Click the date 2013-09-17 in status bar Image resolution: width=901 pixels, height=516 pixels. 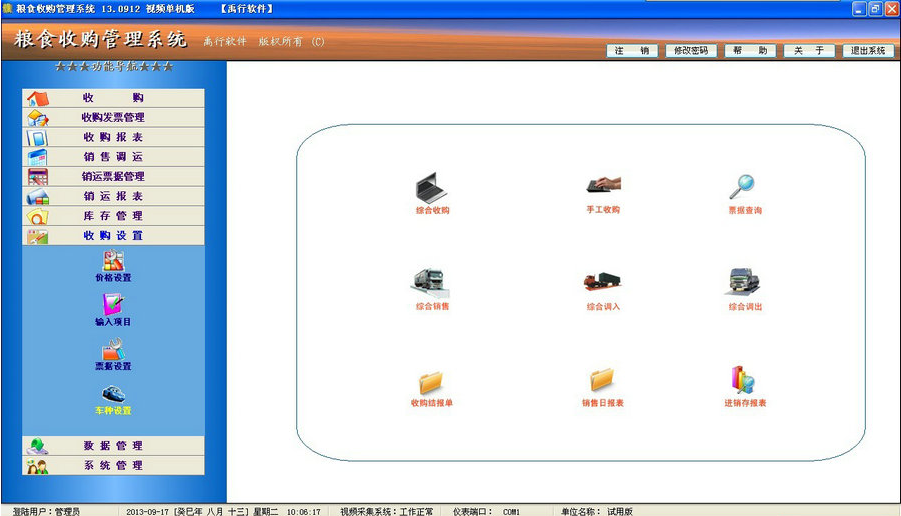point(147,511)
